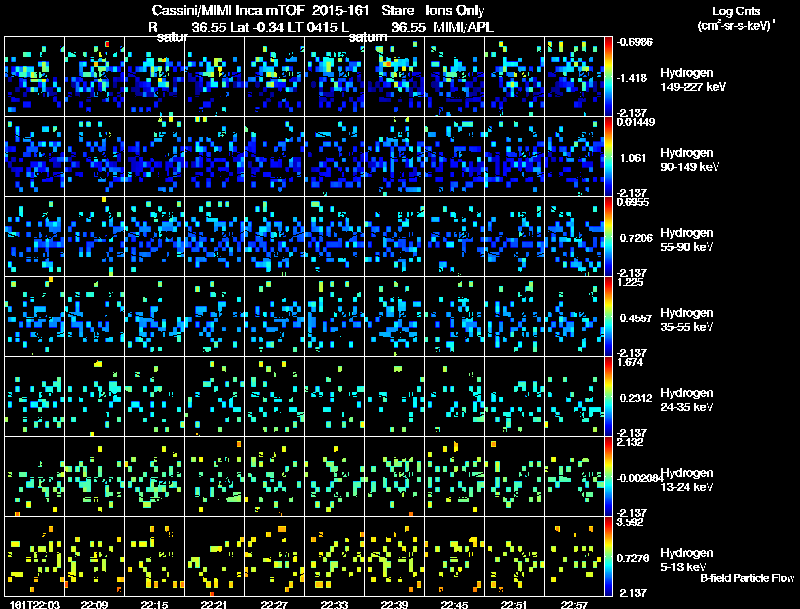Click the Log Cnts colorbar heading

pos(736,11)
